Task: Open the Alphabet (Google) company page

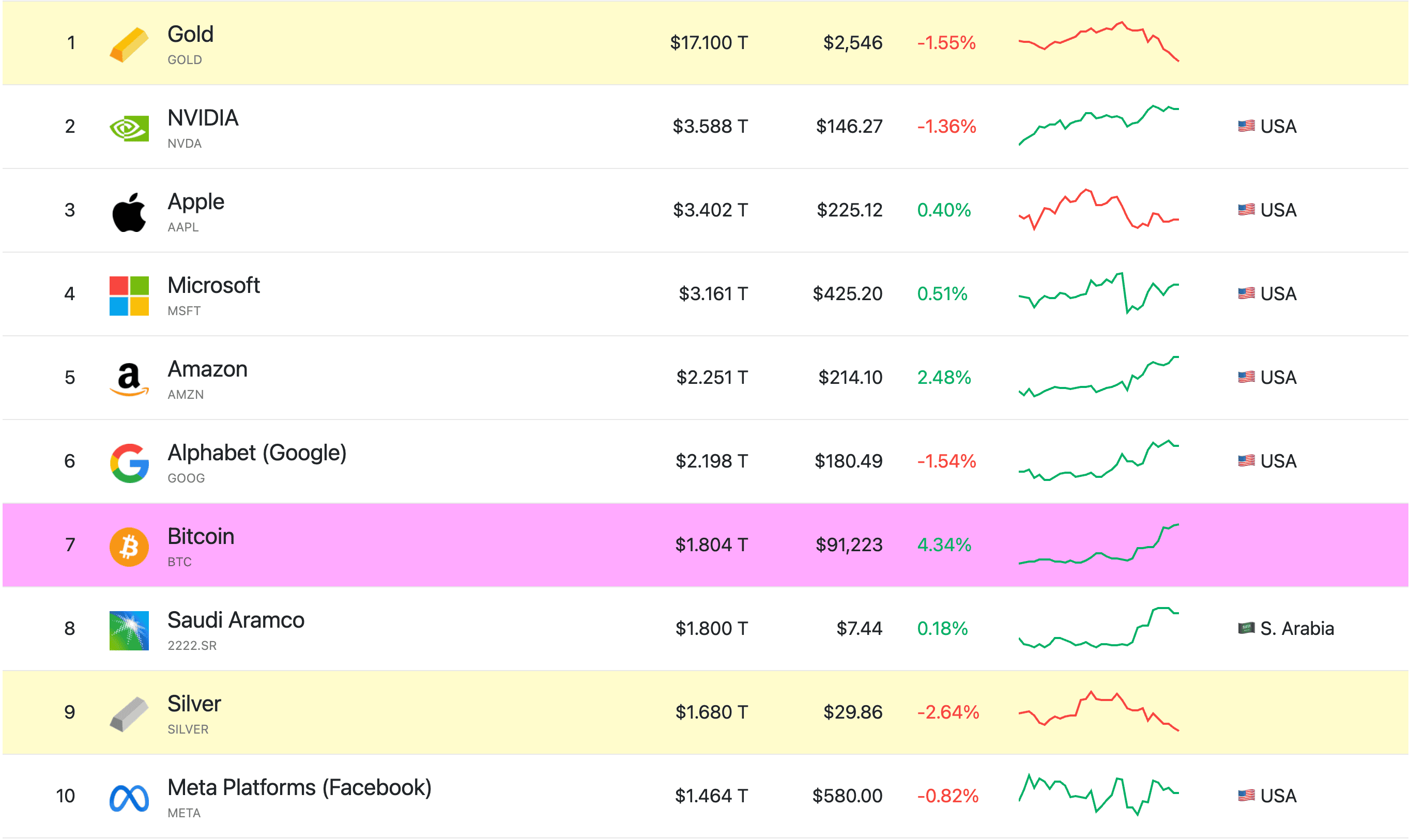Action: (256, 454)
